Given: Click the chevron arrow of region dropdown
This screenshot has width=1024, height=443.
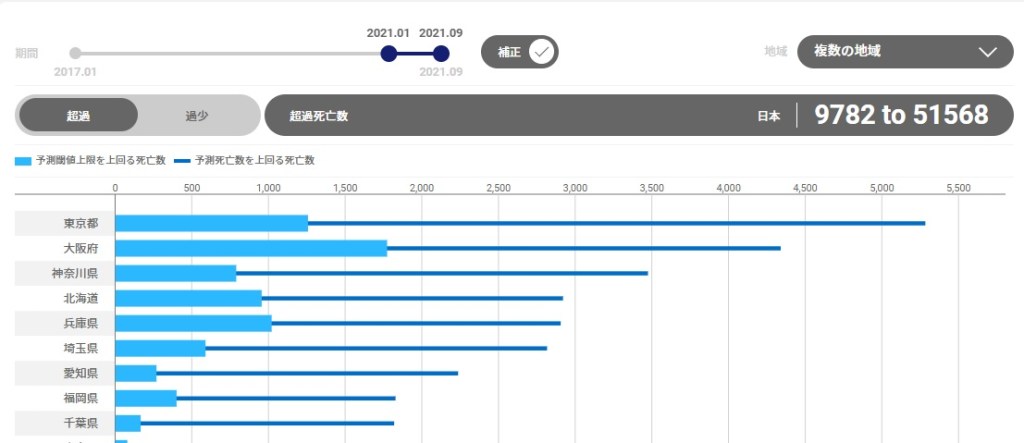Looking at the screenshot, I should (987, 52).
